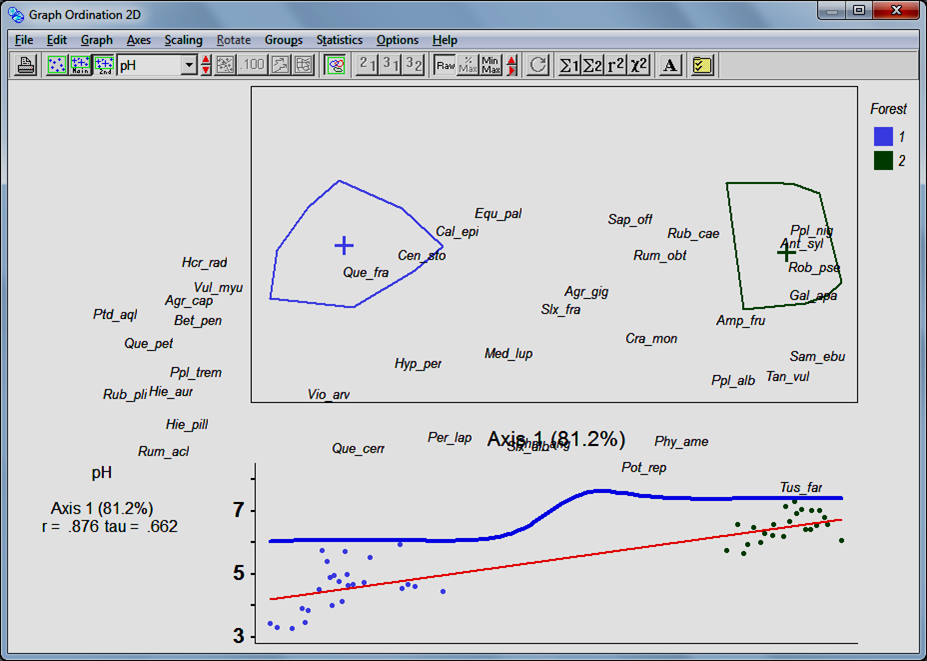Open the Statistics menu
The height and width of the screenshot is (661, 927).
pyautogui.click(x=339, y=40)
